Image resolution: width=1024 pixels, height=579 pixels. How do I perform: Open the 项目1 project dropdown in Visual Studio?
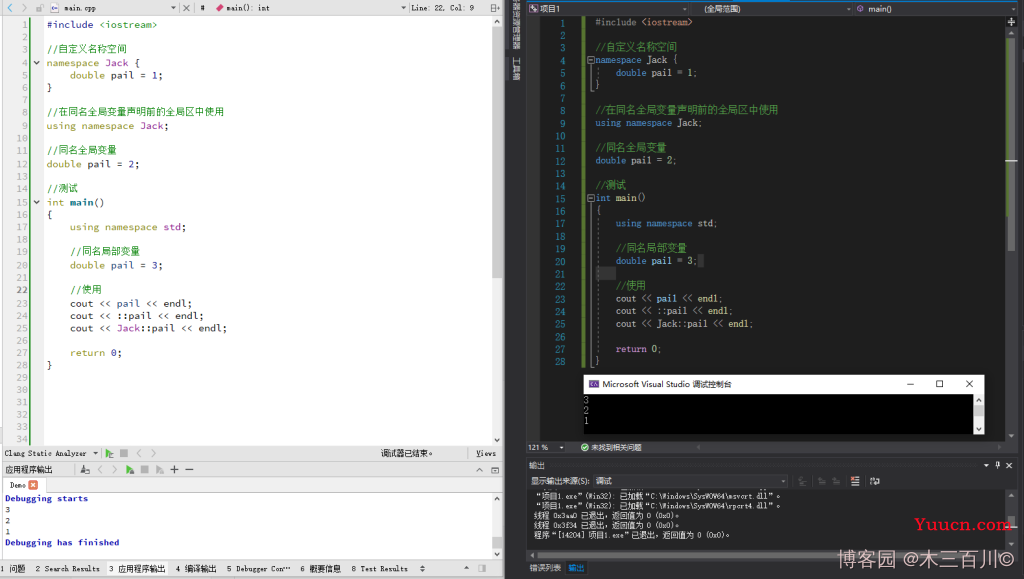608,8
